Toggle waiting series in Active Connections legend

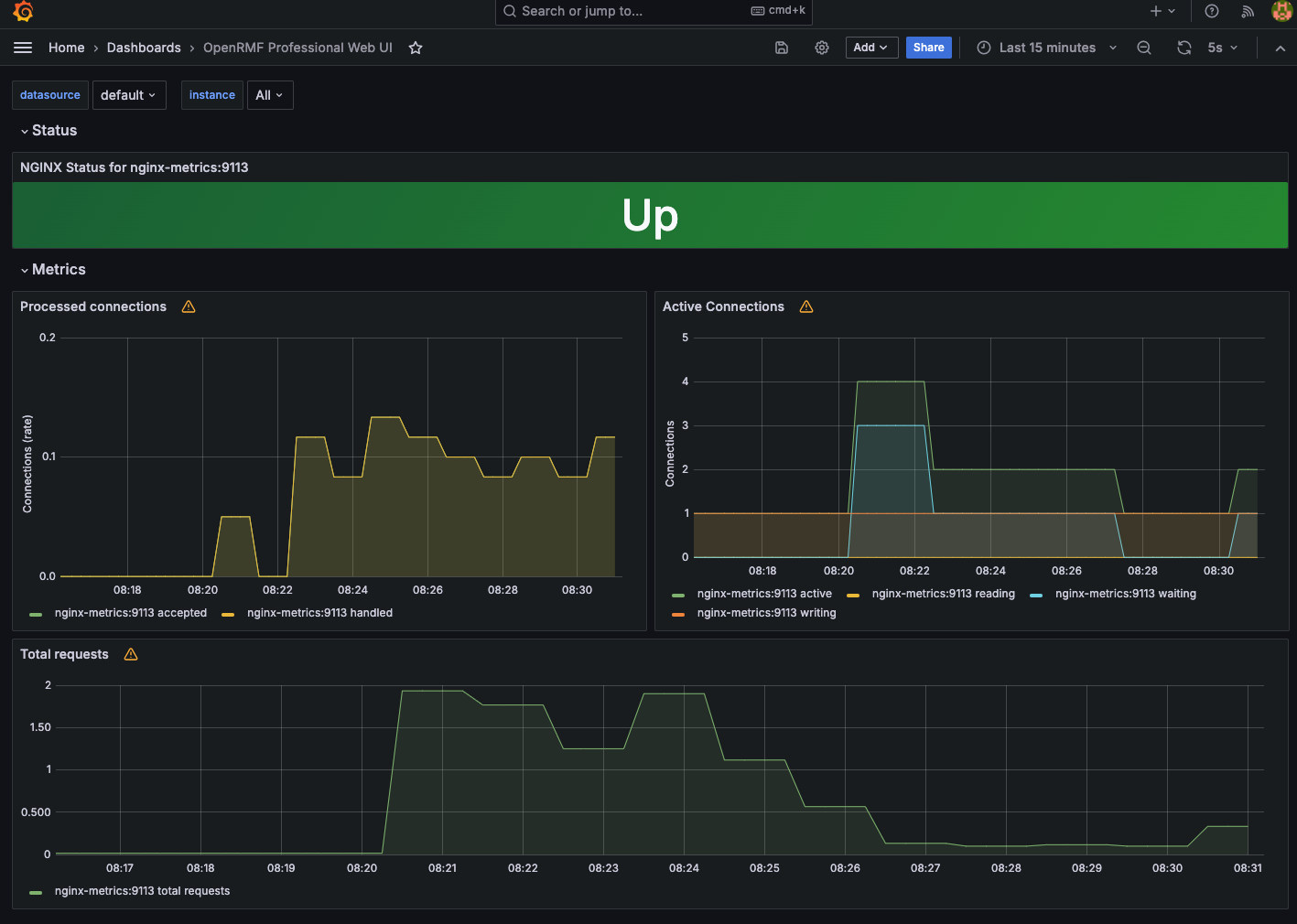click(1126, 594)
